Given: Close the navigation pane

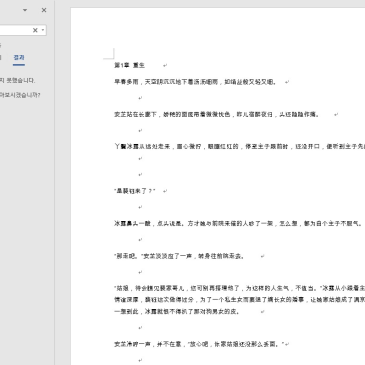Looking at the screenshot, I should (44, 10).
